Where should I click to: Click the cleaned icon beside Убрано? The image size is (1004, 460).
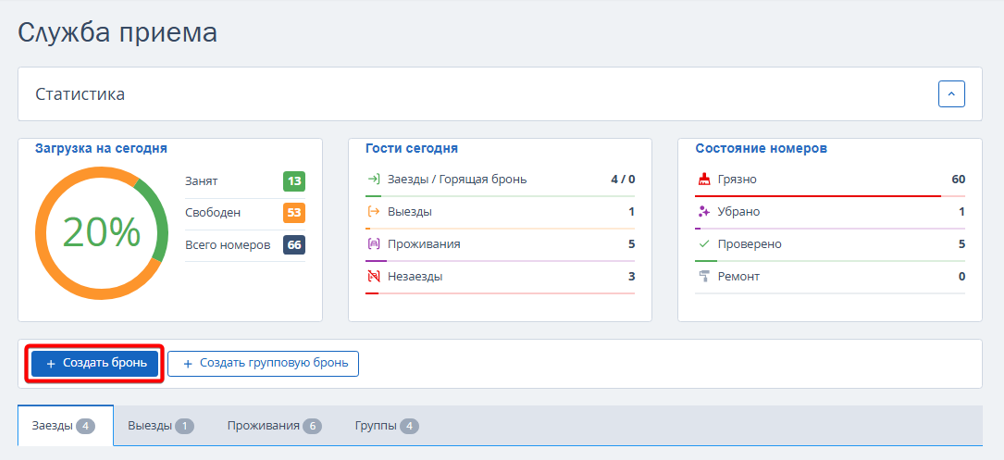704,212
